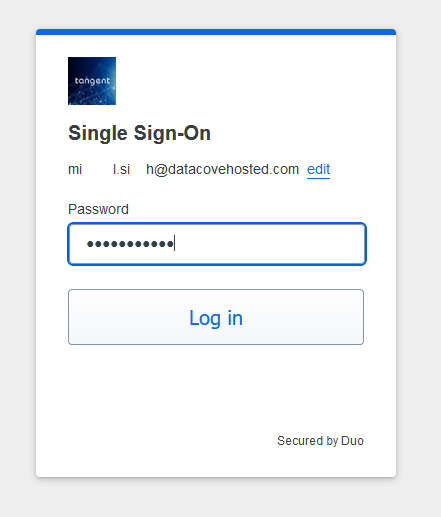Screen dimensions: 441x517
Task: Select the edit link beside the email
Action: pyautogui.click(x=318, y=169)
